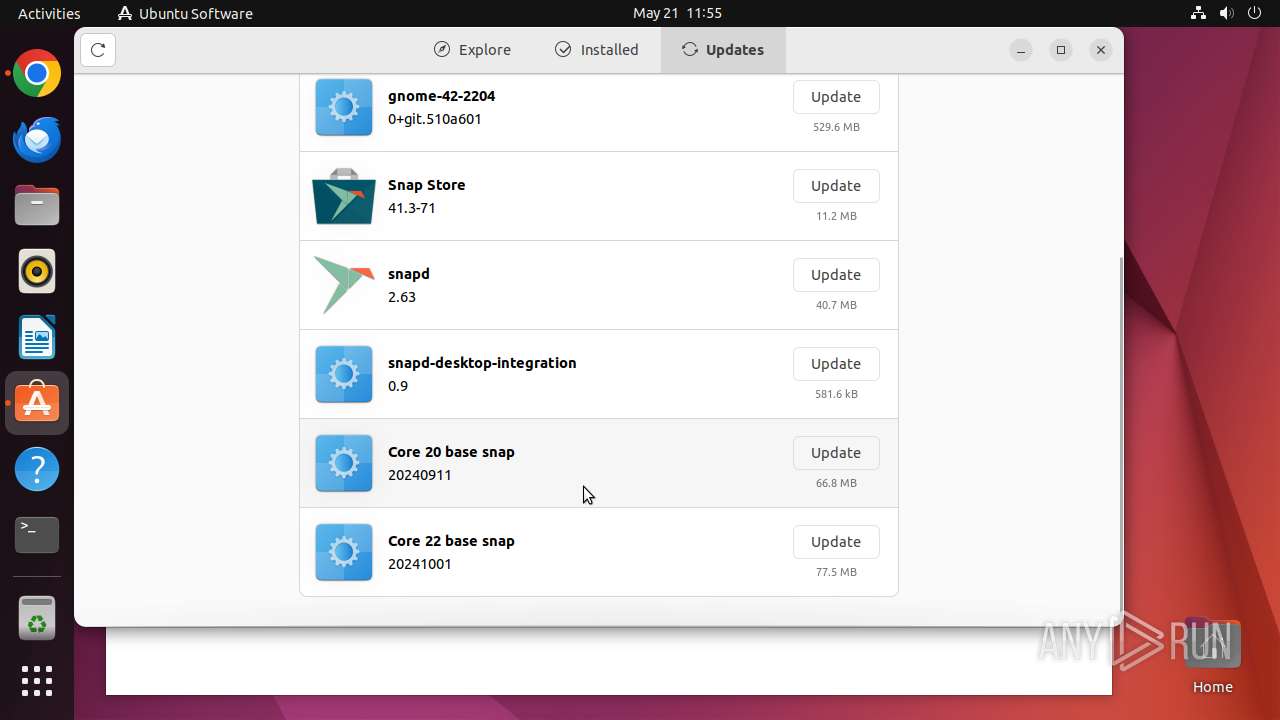Click the snapd-desktop-integration gear icon
This screenshot has width=1280, height=720.
coord(344,374)
